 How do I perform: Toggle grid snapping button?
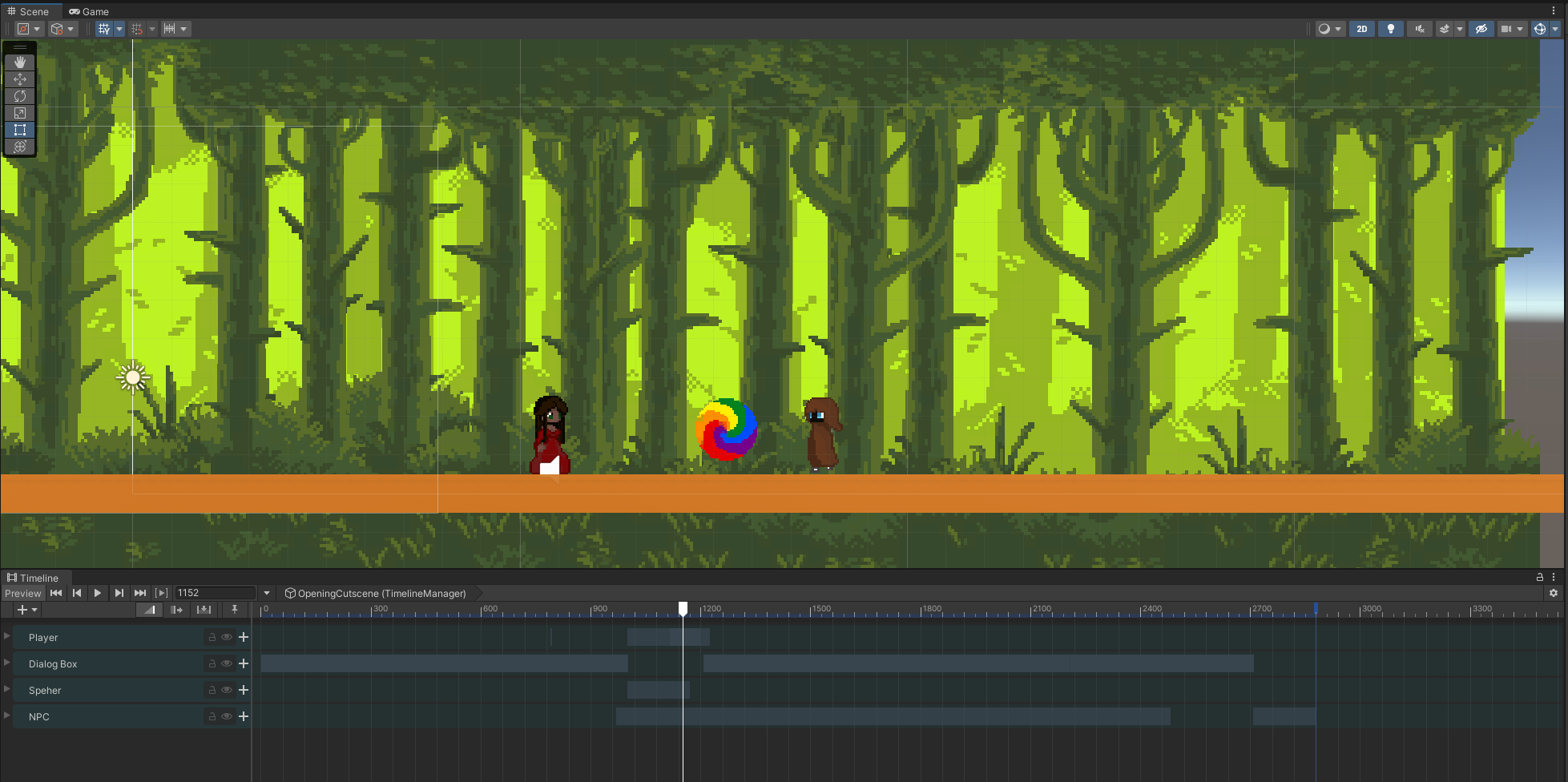(137, 29)
